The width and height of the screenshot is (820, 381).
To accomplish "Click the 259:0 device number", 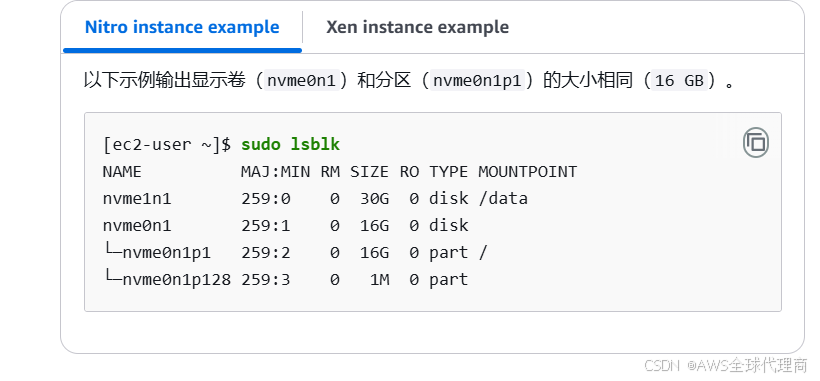I will coord(266,199).
